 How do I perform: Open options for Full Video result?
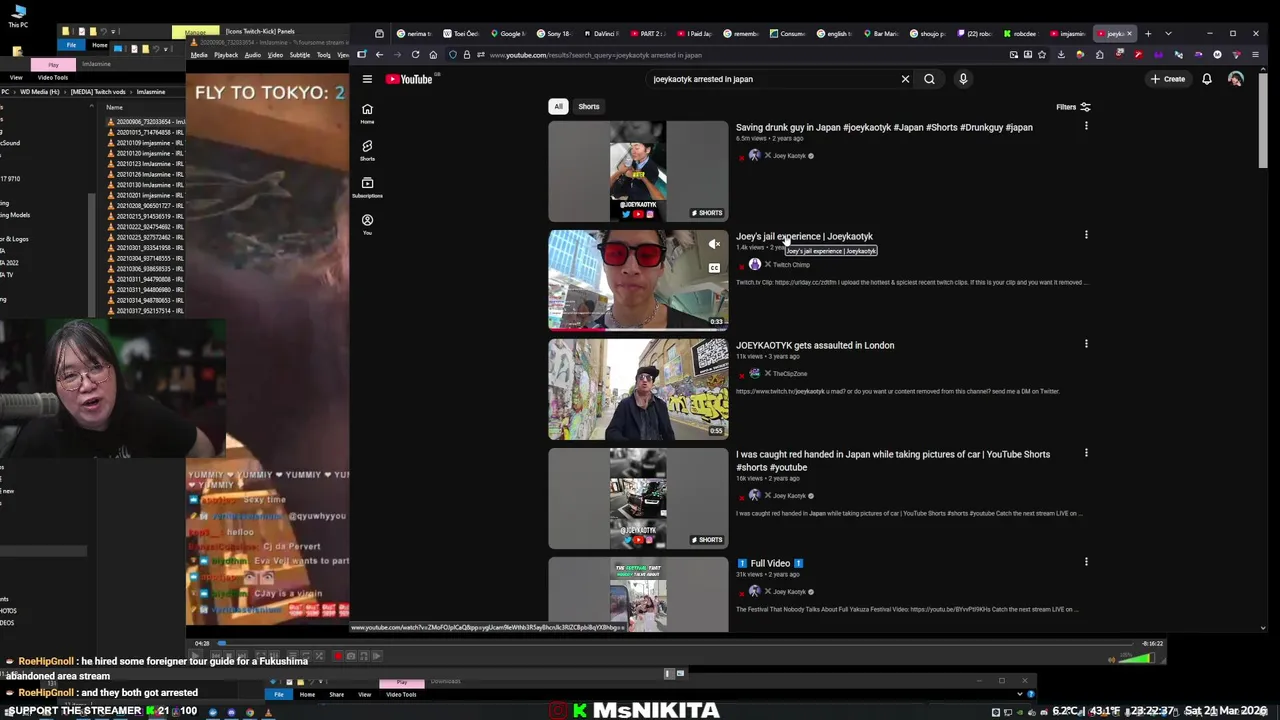pyautogui.click(x=1086, y=562)
